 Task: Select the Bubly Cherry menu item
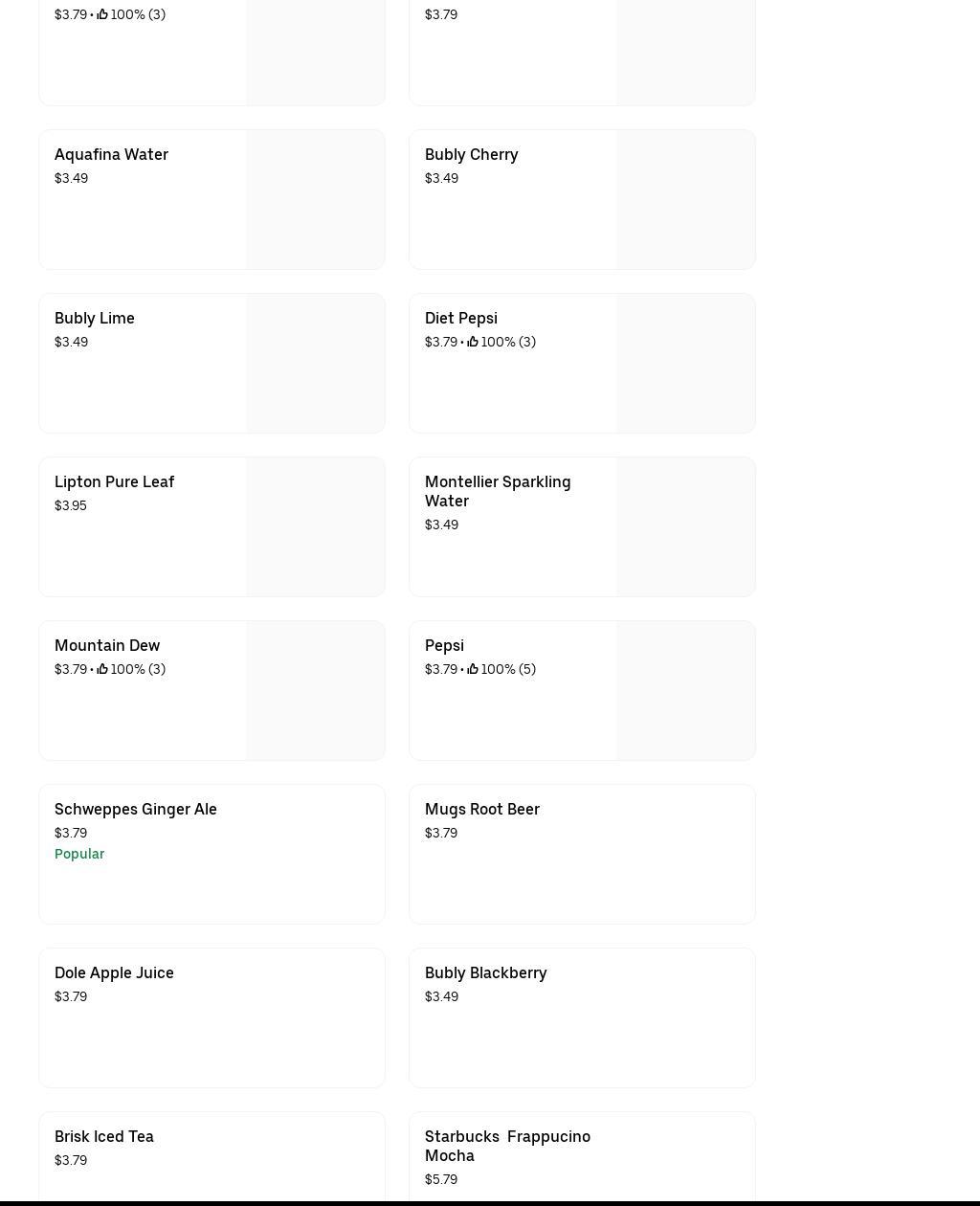pyautogui.click(x=471, y=154)
